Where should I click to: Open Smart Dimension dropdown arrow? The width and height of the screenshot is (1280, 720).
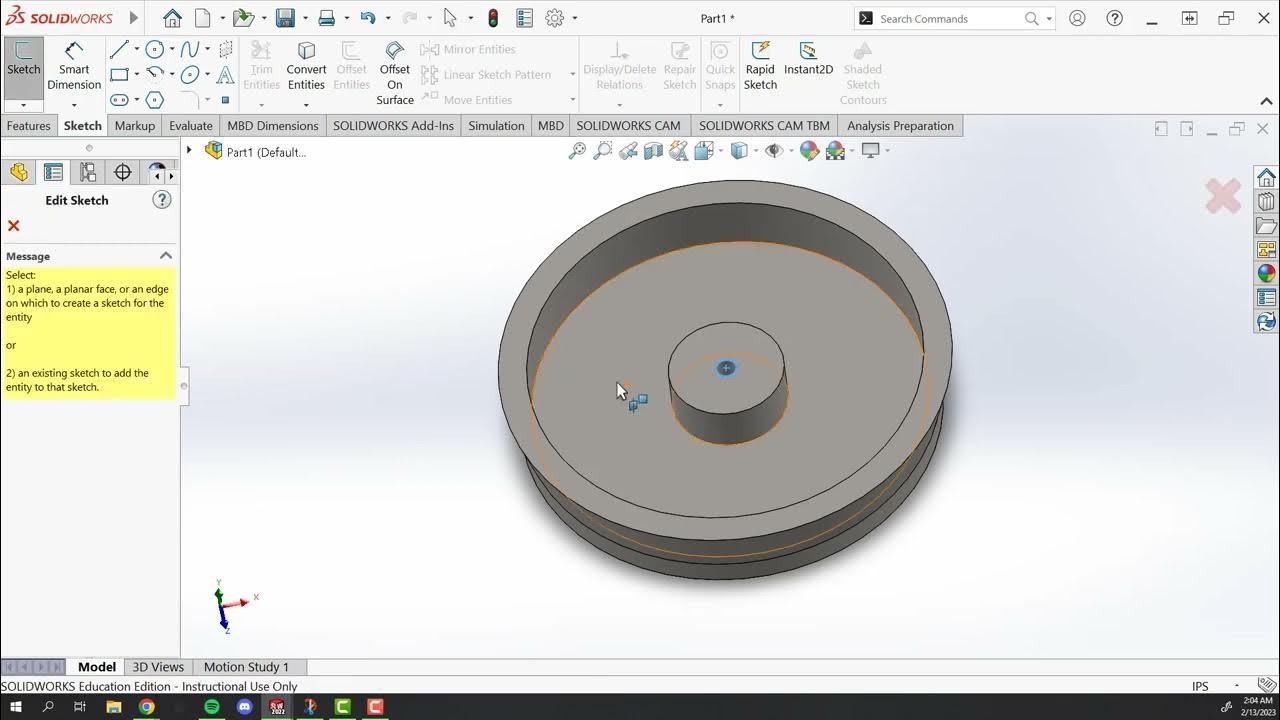[74, 105]
